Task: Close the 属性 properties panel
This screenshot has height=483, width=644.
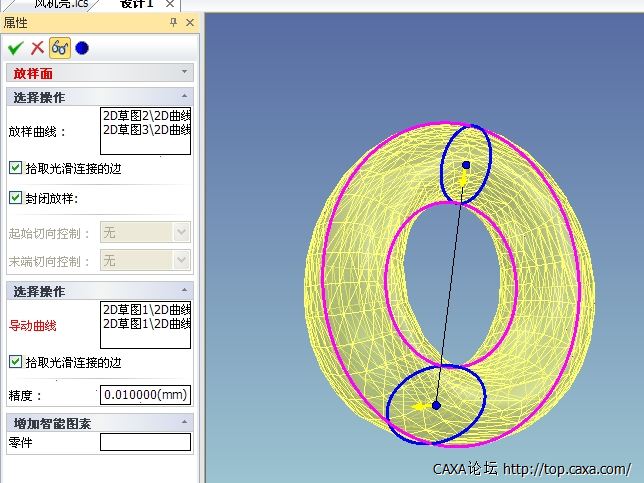Action: [x=190, y=22]
